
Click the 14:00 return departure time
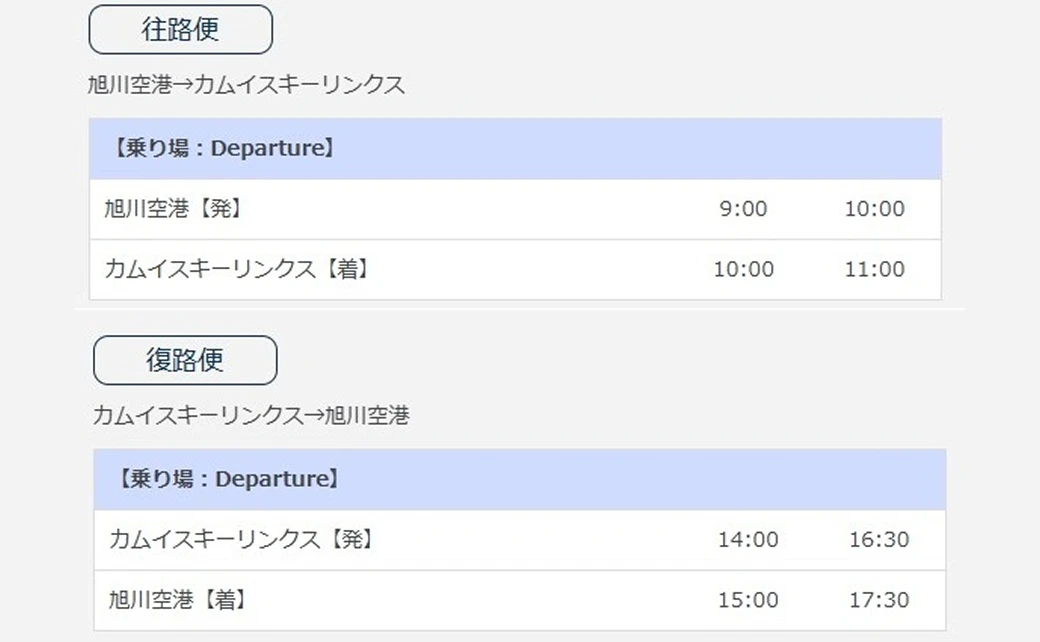[748, 540]
